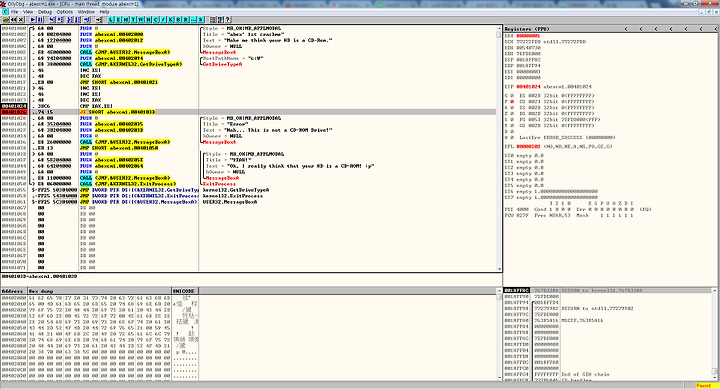
Task: Click the Execute till return icon
Action: (87, 20)
